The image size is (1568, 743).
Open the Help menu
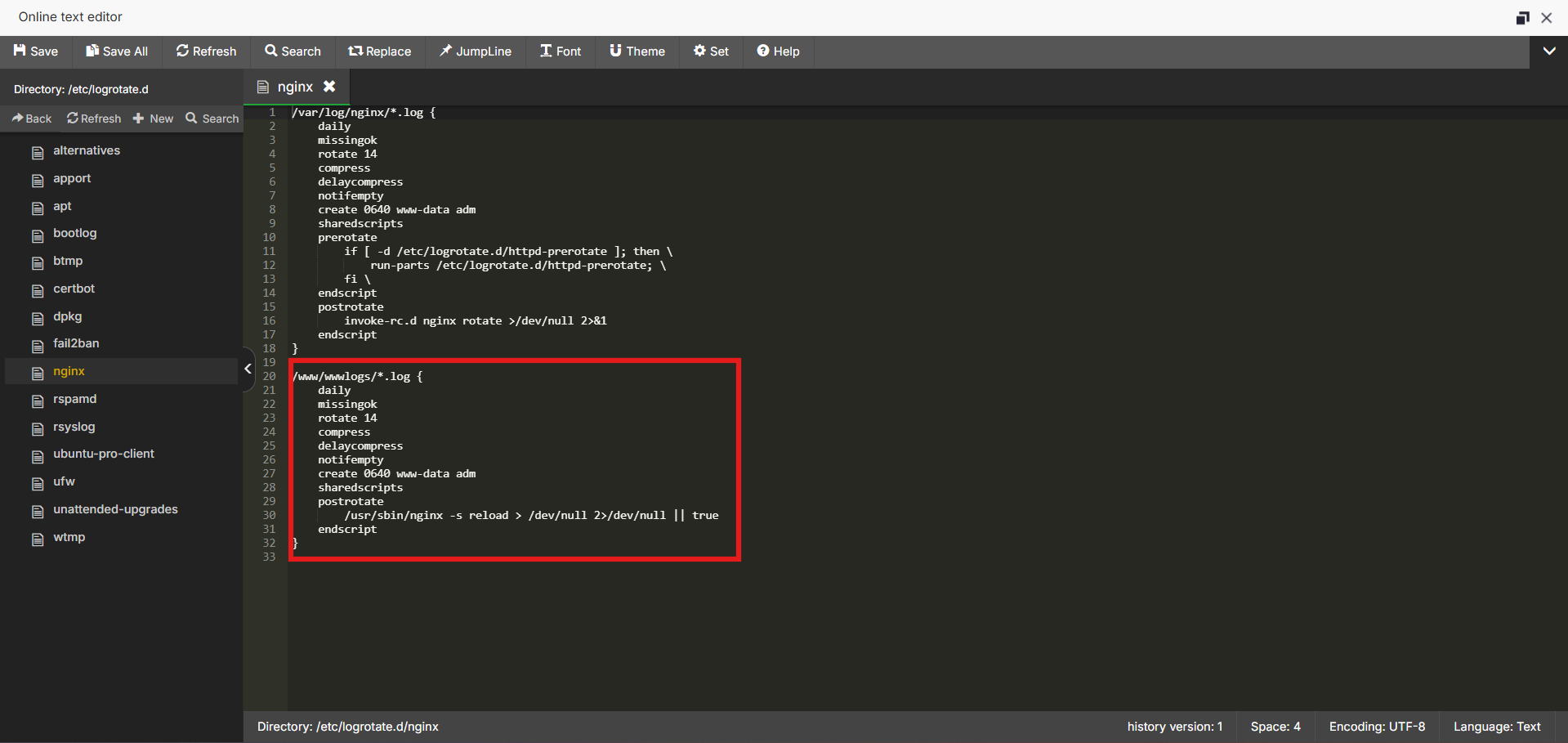pos(778,51)
